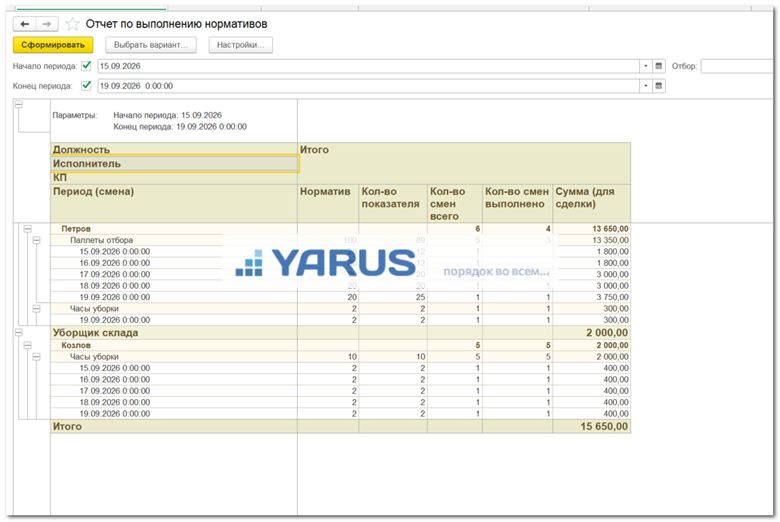The image size is (780, 522).
Task: Select 3 750,00 sum cell
Action: coord(591,297)
